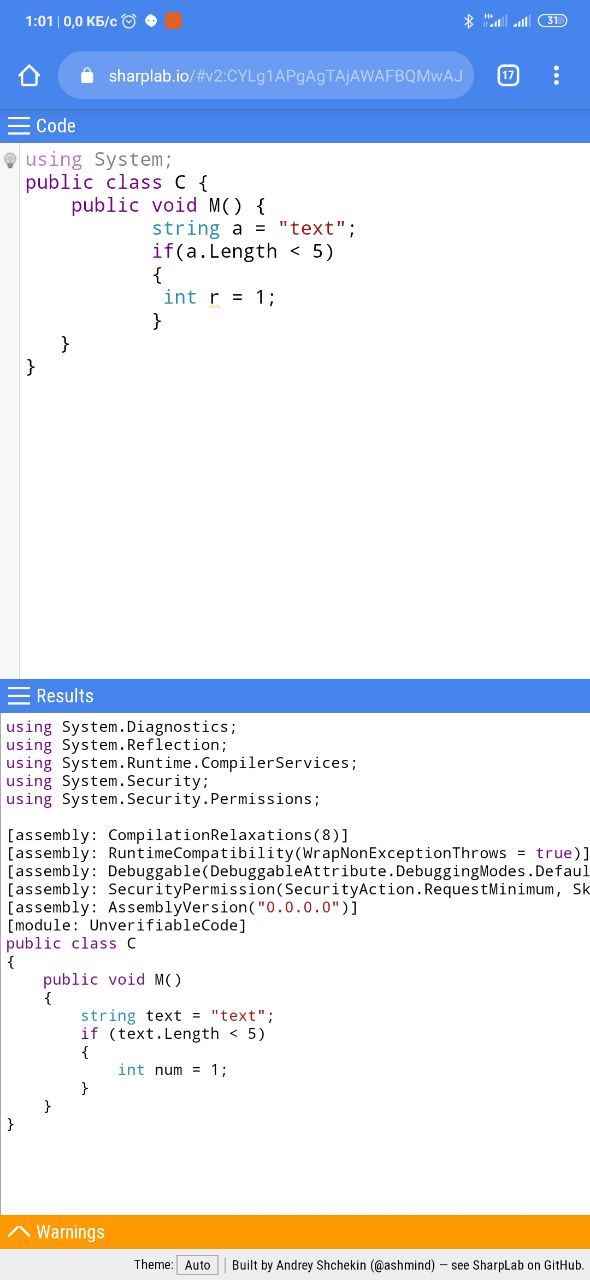590x1280 pixels.
Task: Click the Code section header label
Action: point(56,126)
